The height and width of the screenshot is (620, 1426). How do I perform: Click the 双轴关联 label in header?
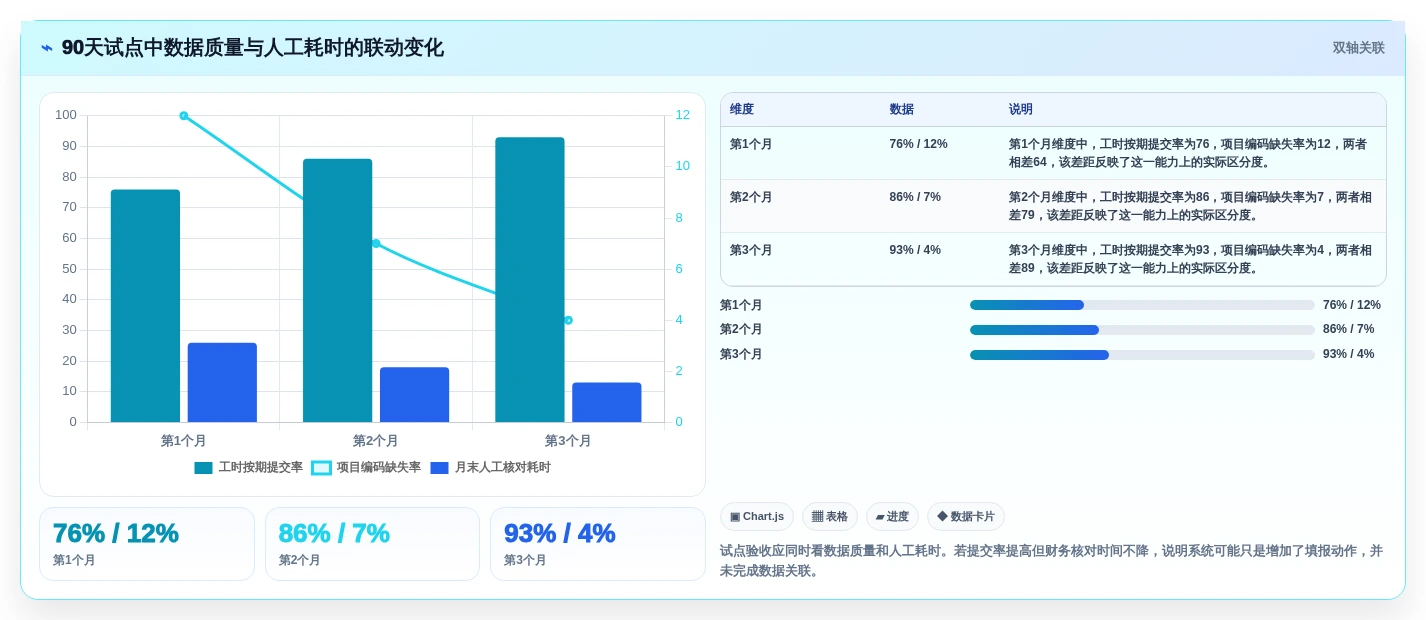(x=1358, y=48)
